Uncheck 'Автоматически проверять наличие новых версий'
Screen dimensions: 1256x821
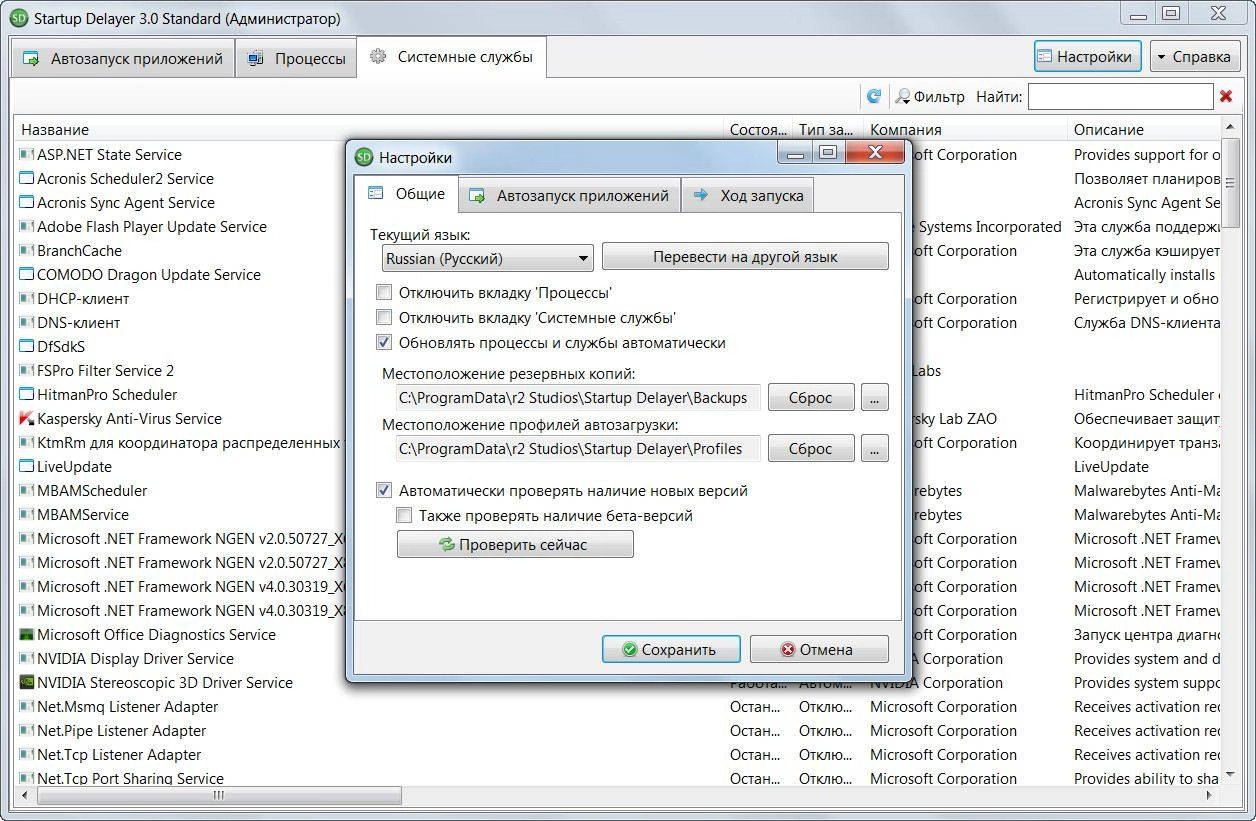pyautogui.click(x=384, y=491)
